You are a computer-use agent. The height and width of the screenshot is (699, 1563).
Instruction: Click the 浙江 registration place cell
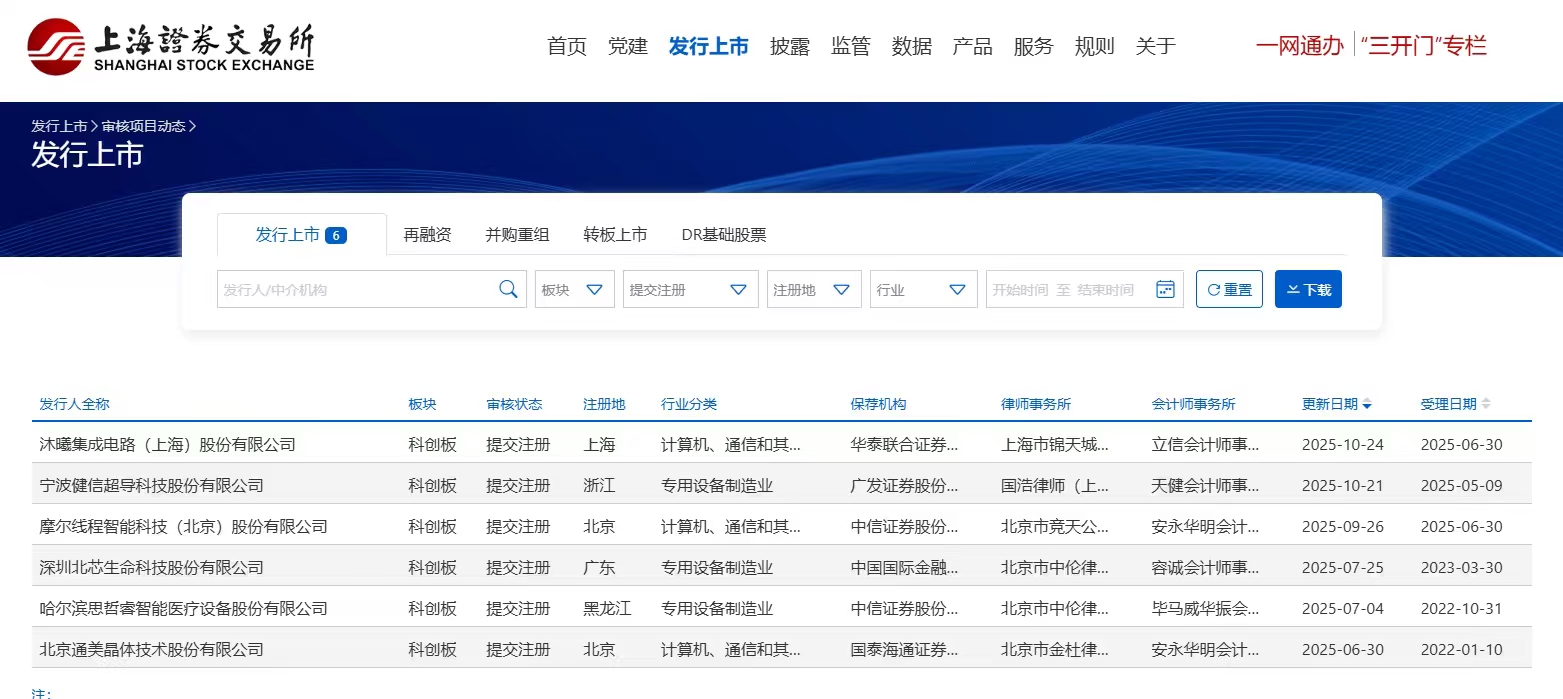pos(600,485)
